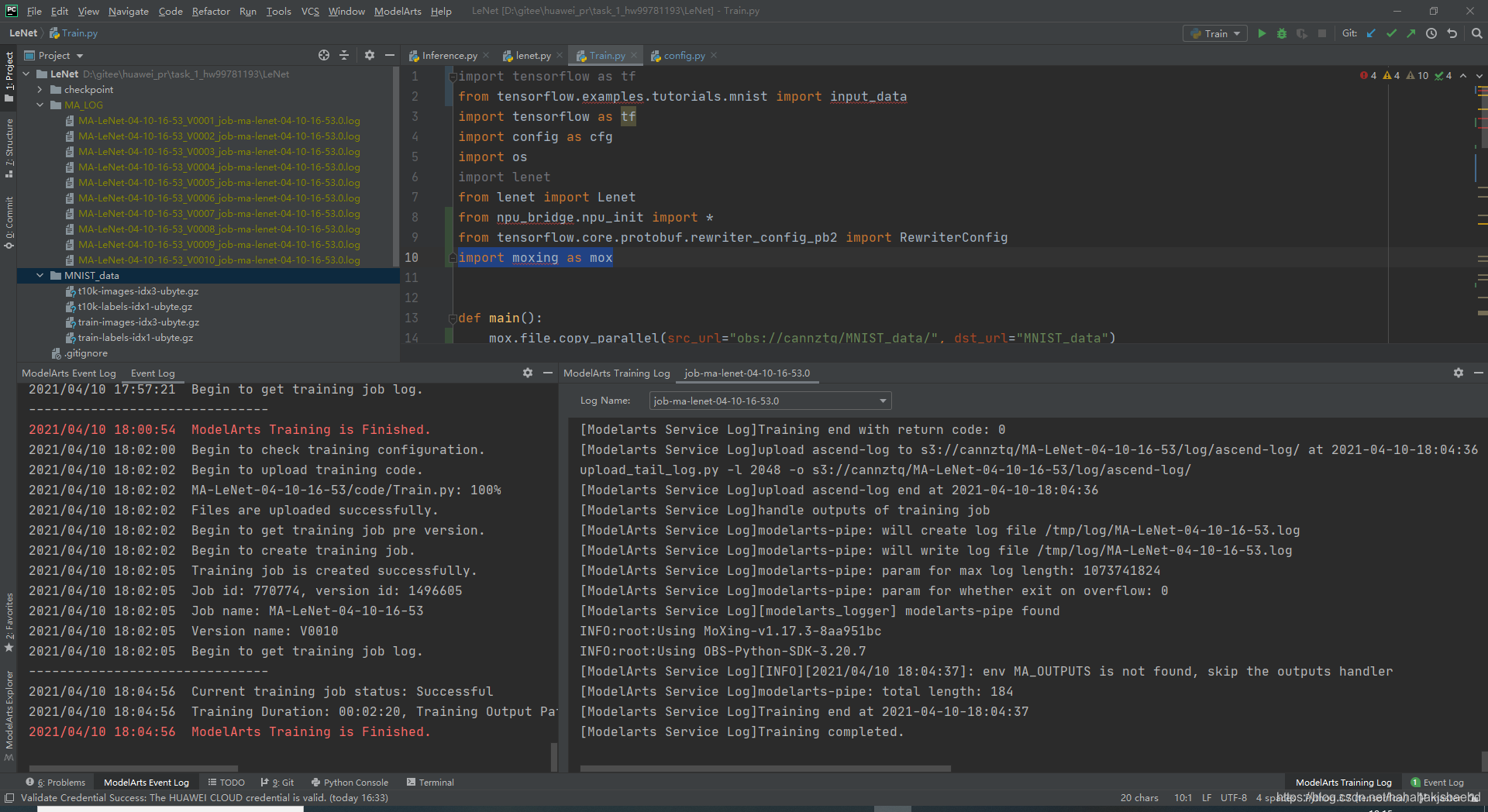Close the config.py editor tab
This screenshot has height=812, width=1488.
point(714,55)
